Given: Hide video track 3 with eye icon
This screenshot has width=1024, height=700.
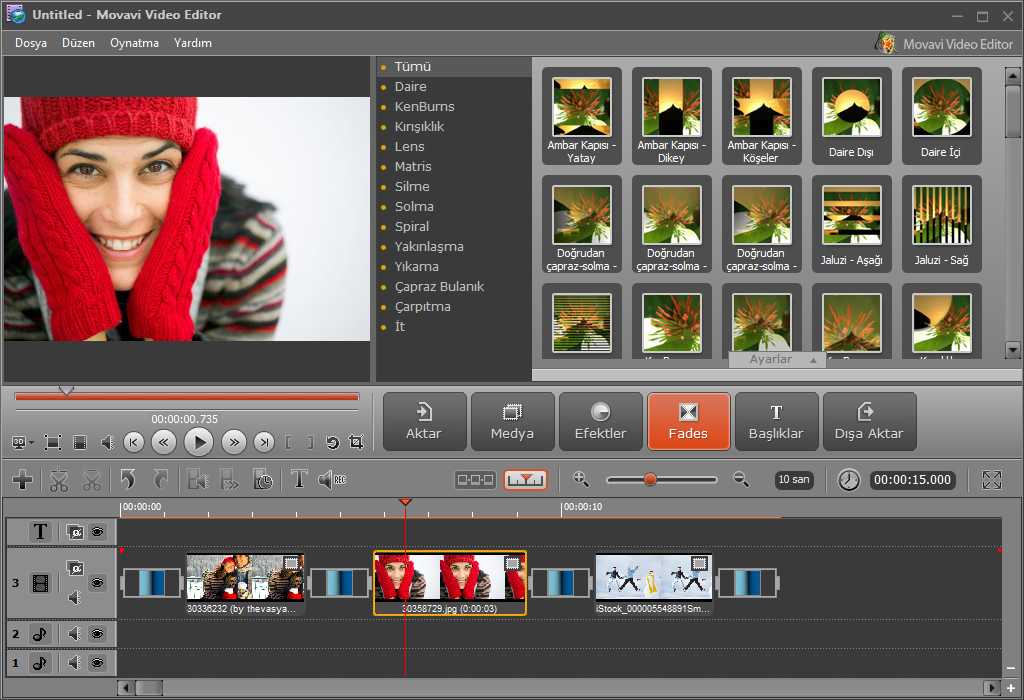Looking at the screenshot, I should [x=97, y=582].
